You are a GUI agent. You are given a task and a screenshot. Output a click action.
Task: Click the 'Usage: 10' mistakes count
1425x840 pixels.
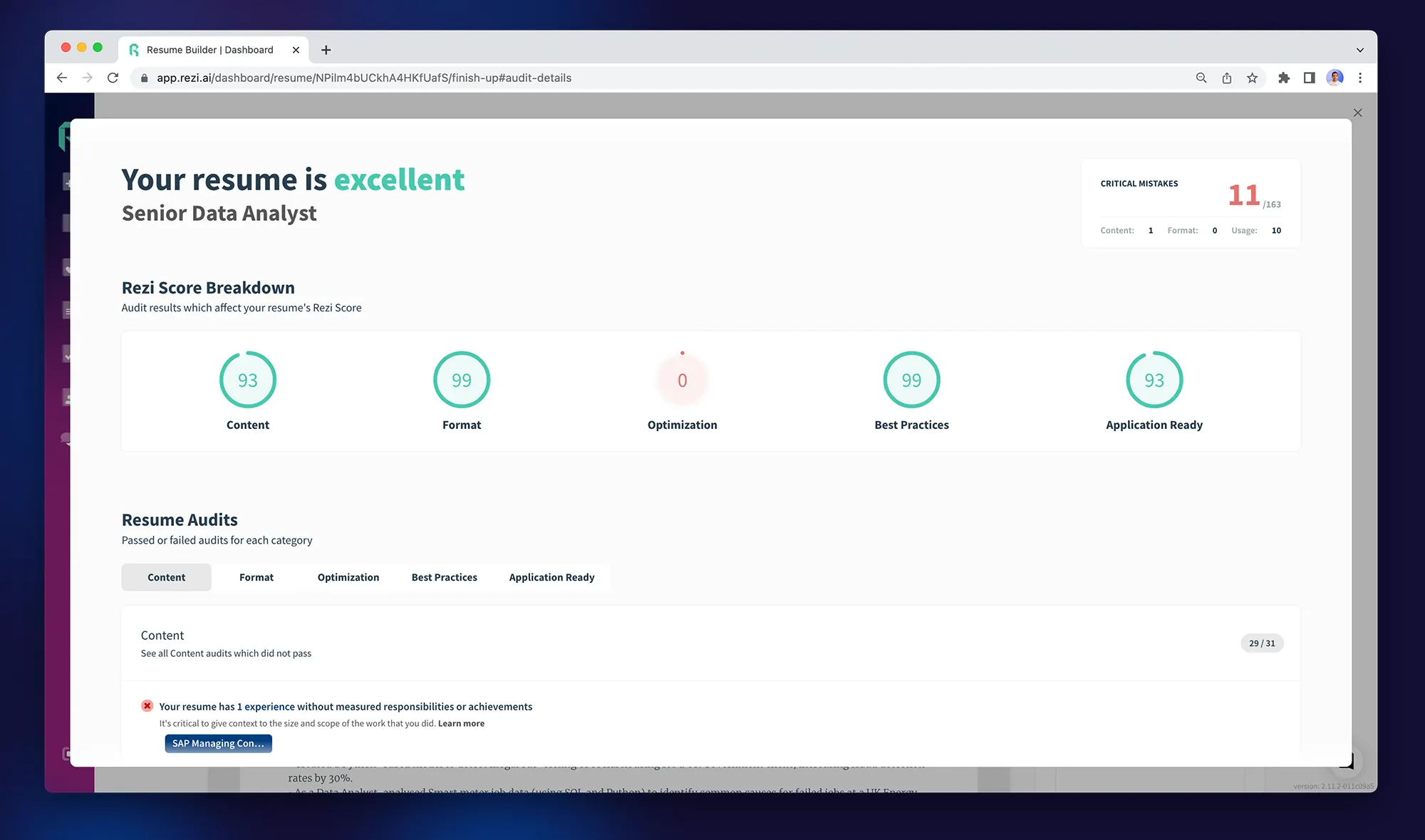point(1256,230)
